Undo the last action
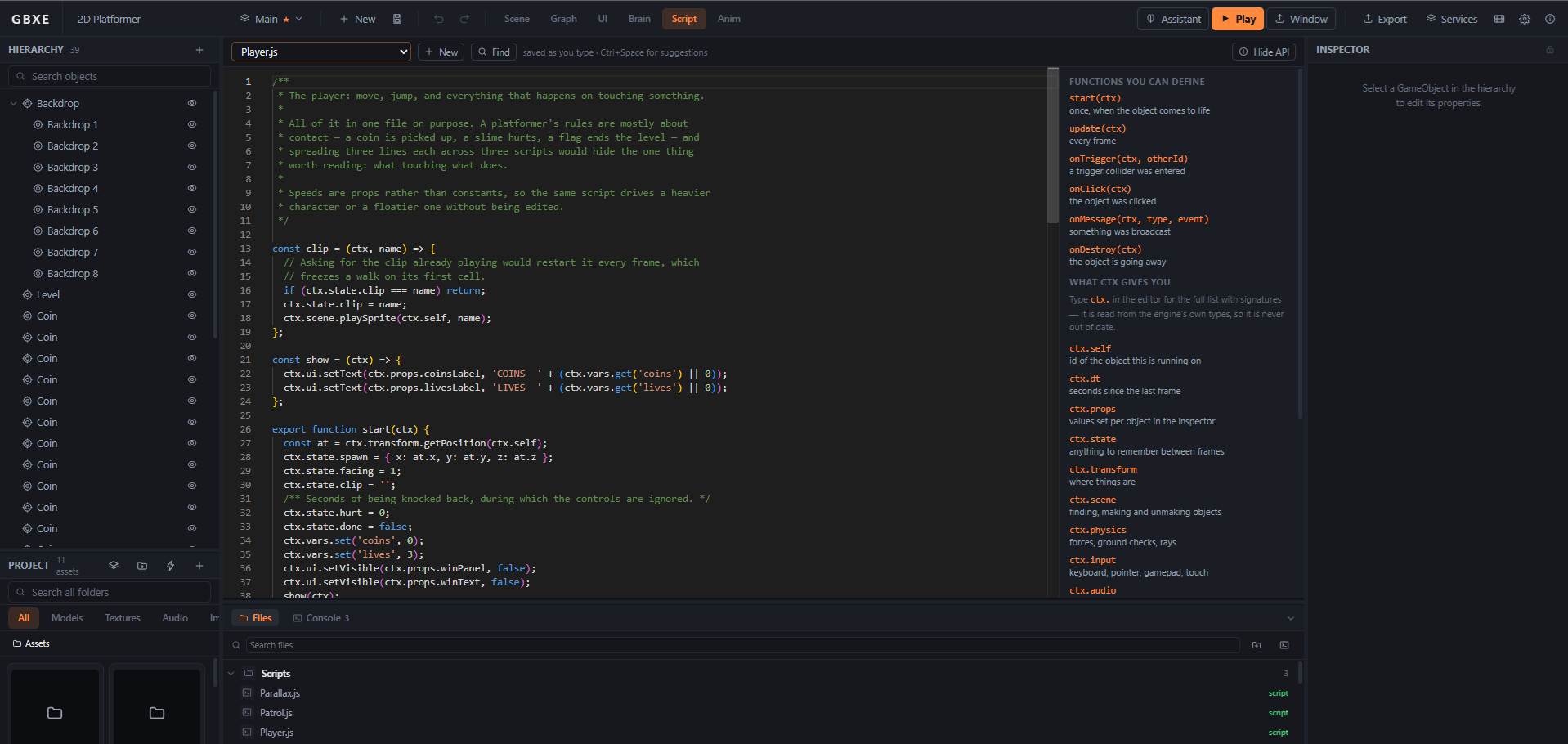The image size is (1568, 744). 439,19
